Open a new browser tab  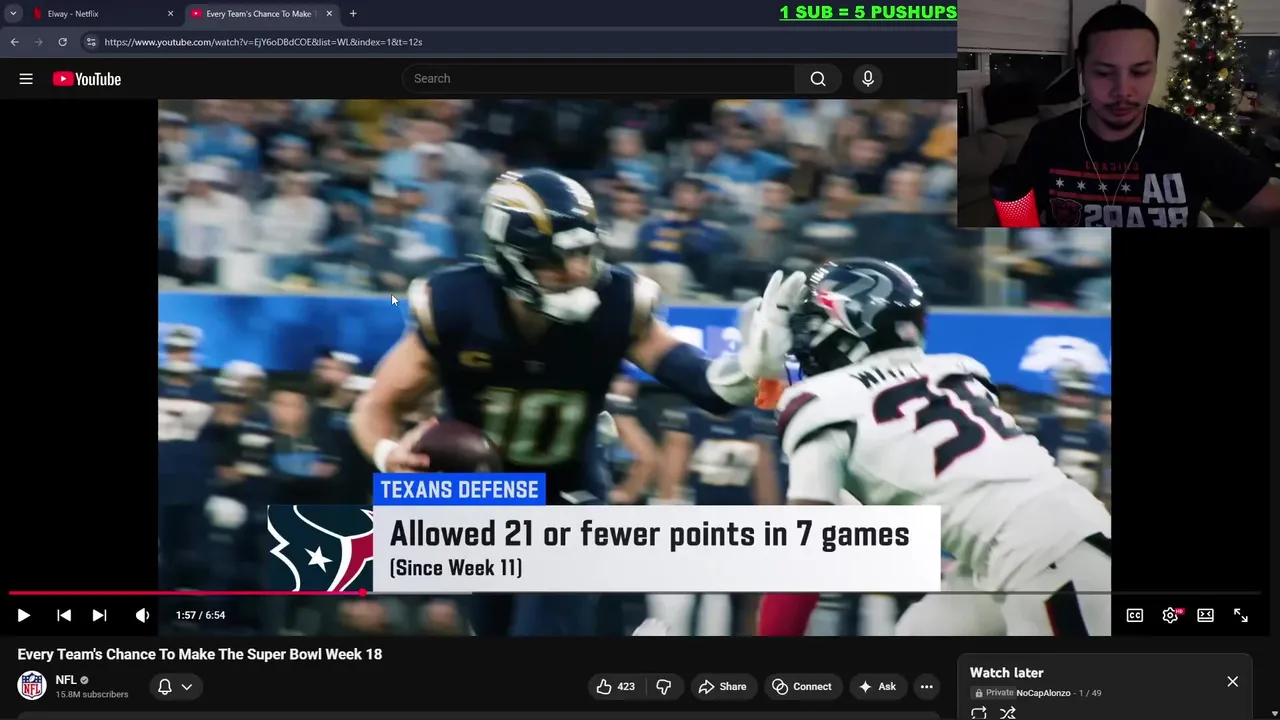[x=353, y=14]
